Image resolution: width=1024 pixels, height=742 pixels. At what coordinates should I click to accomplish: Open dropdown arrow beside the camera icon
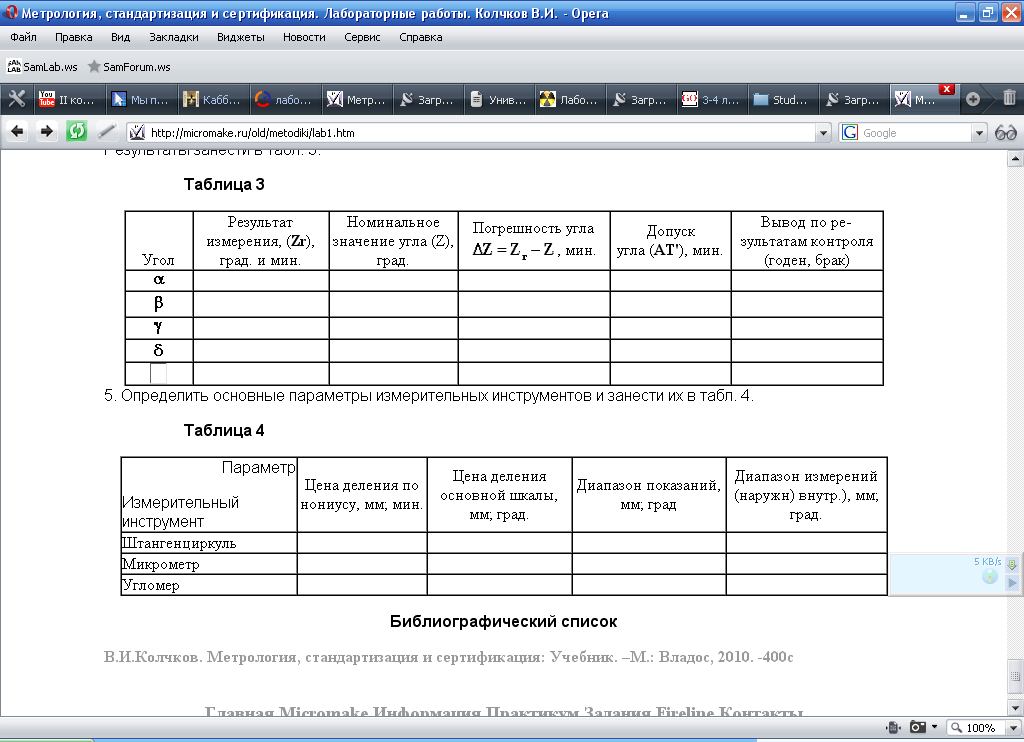click(934, 727)
